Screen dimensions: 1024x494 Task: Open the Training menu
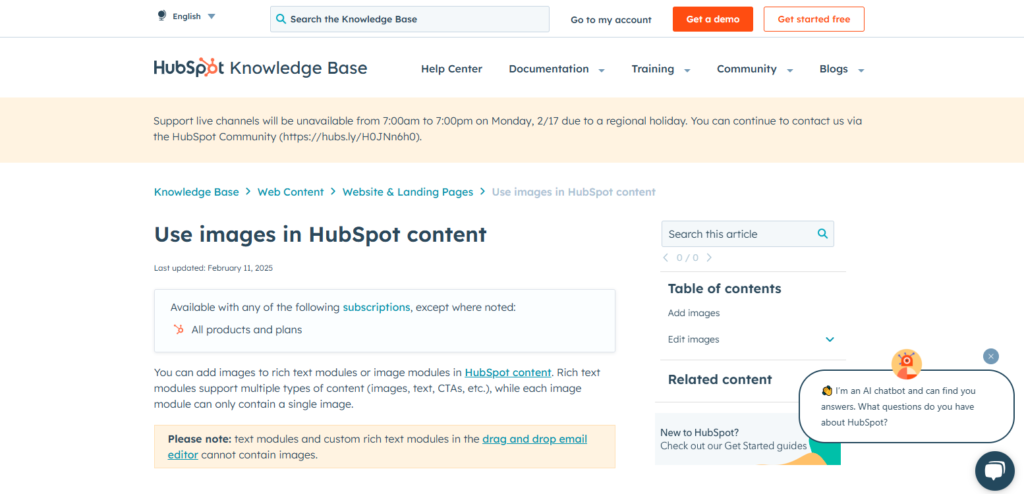tap(652, 69)
